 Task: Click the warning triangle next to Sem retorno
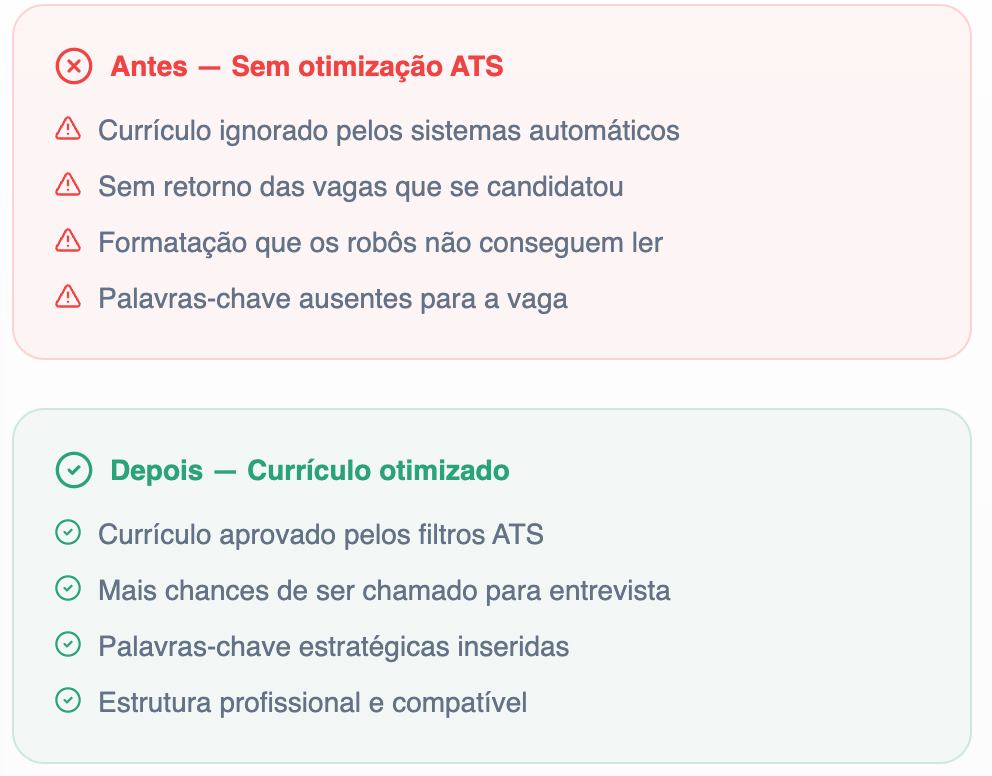(x=67, y=185)
